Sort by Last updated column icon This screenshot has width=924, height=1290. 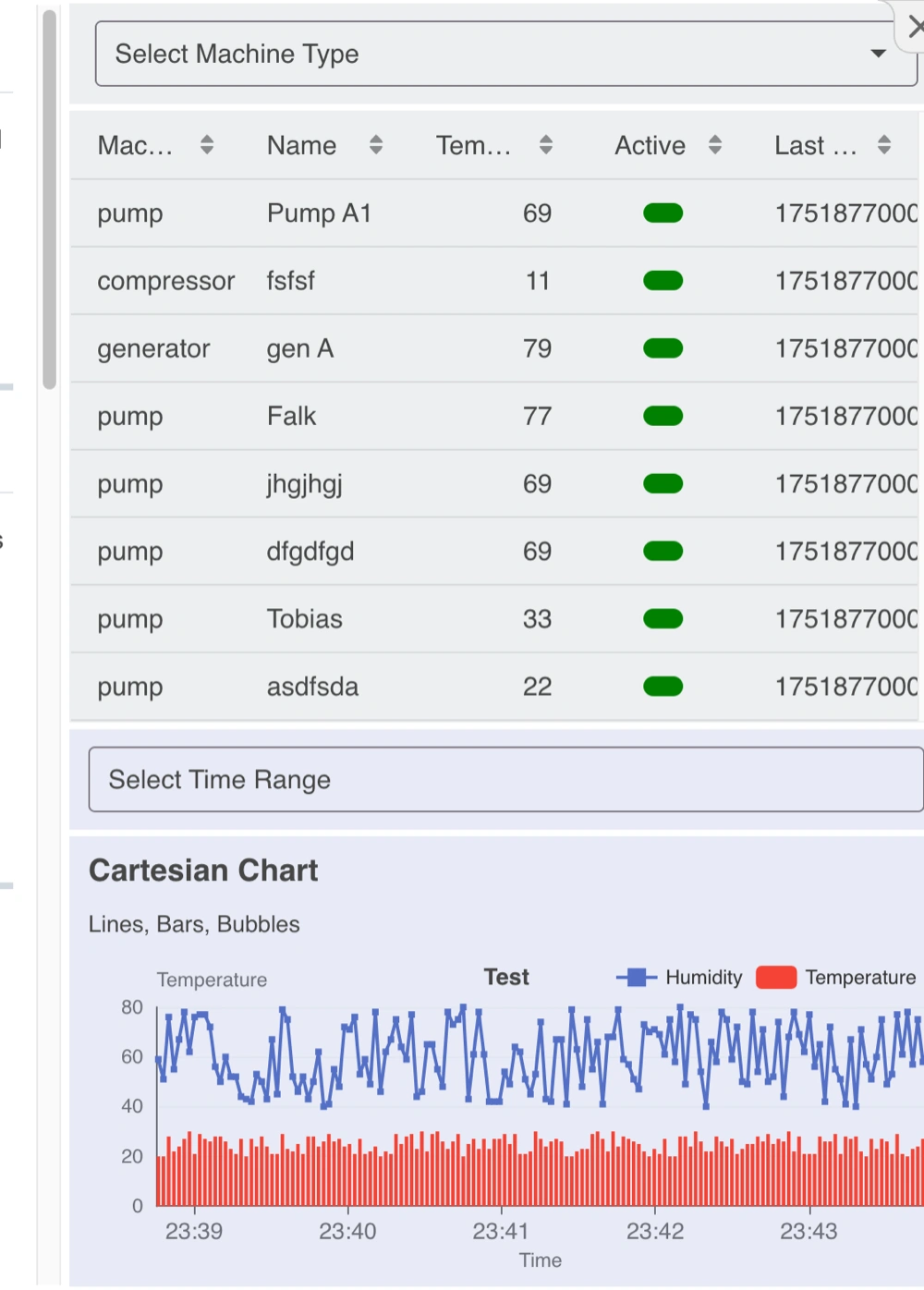click(x=884, y=145)
